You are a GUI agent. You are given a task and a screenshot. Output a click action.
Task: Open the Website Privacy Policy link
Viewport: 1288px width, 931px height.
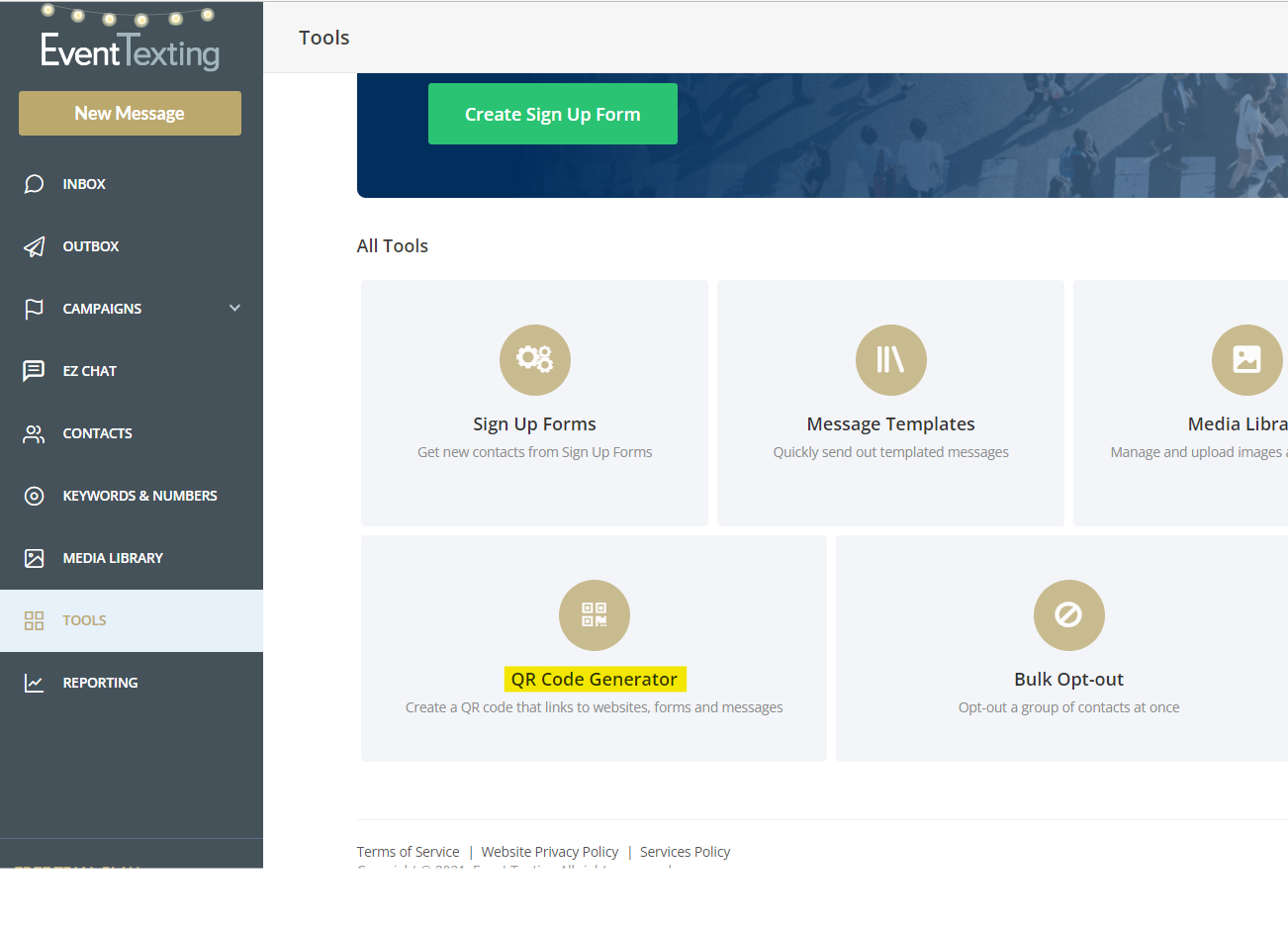pyautogui.click(x=550, y=852)
